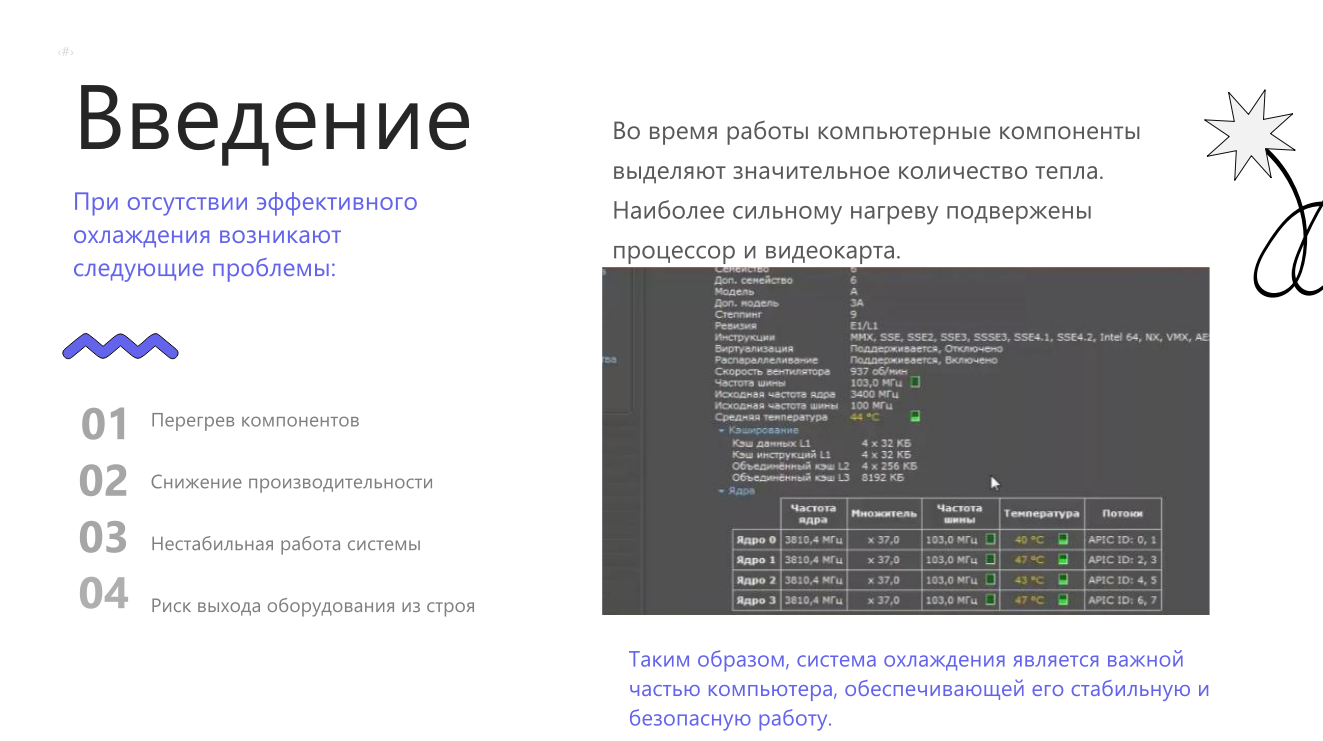Click the temperature gauge icon in Ядро 3 row
Viewport: 1323px width, 741px height.
pos(1064,600)
